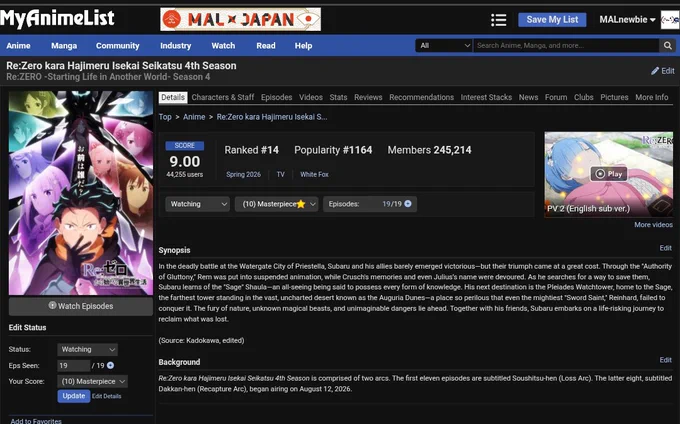The width and height of the screenshot is (680, 424).
Task: Switch to the Videos tab
Action: pos(311,97)
